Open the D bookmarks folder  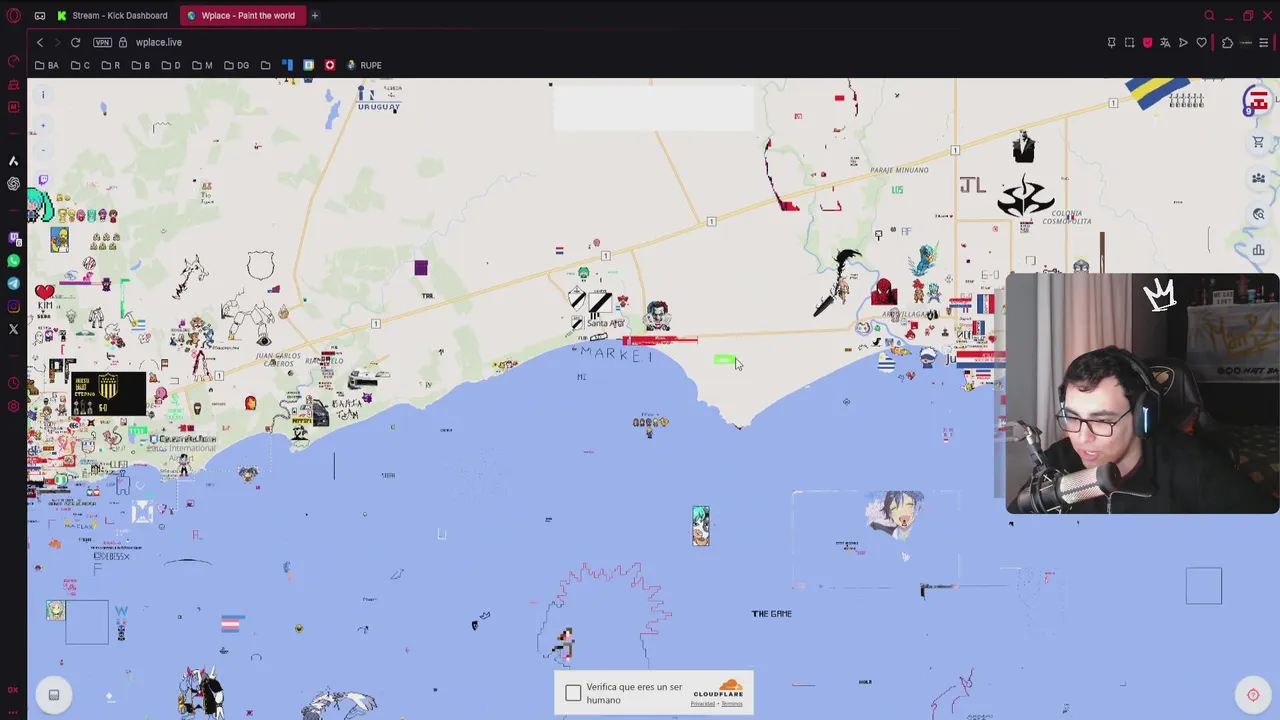172,65
